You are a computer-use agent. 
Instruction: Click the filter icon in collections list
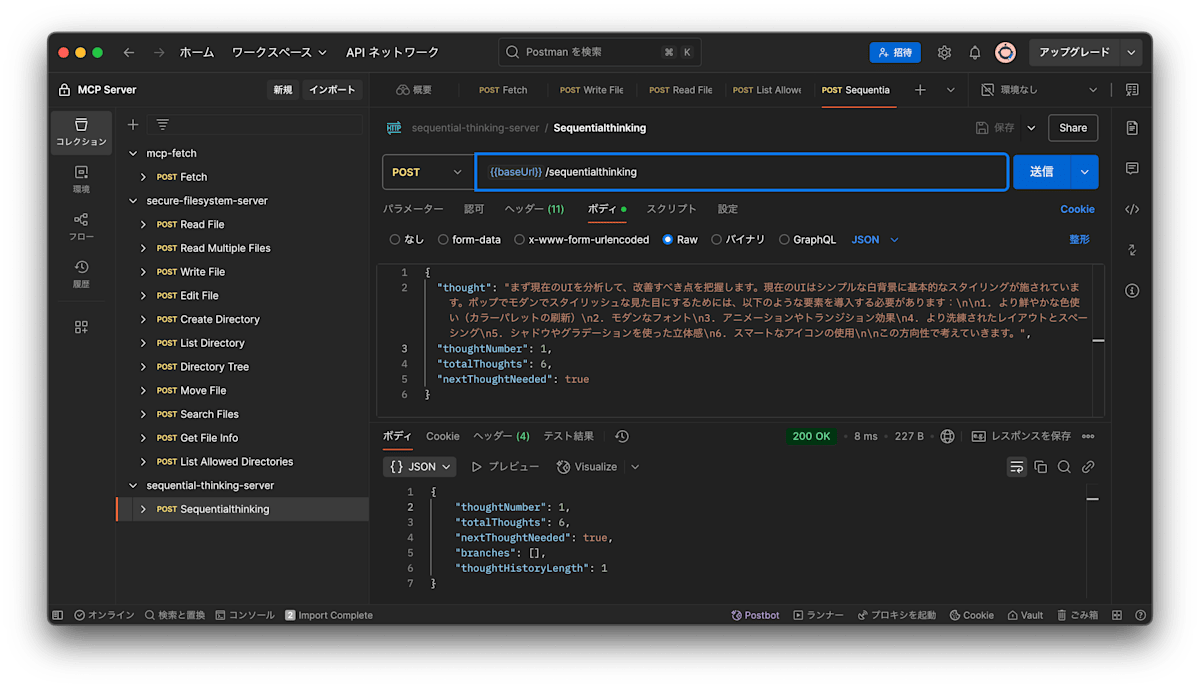162,125
